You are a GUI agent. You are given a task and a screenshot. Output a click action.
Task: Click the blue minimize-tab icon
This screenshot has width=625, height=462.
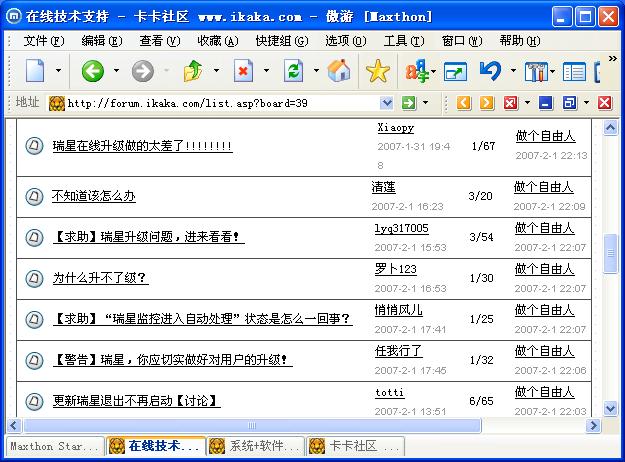click(546, 103)
